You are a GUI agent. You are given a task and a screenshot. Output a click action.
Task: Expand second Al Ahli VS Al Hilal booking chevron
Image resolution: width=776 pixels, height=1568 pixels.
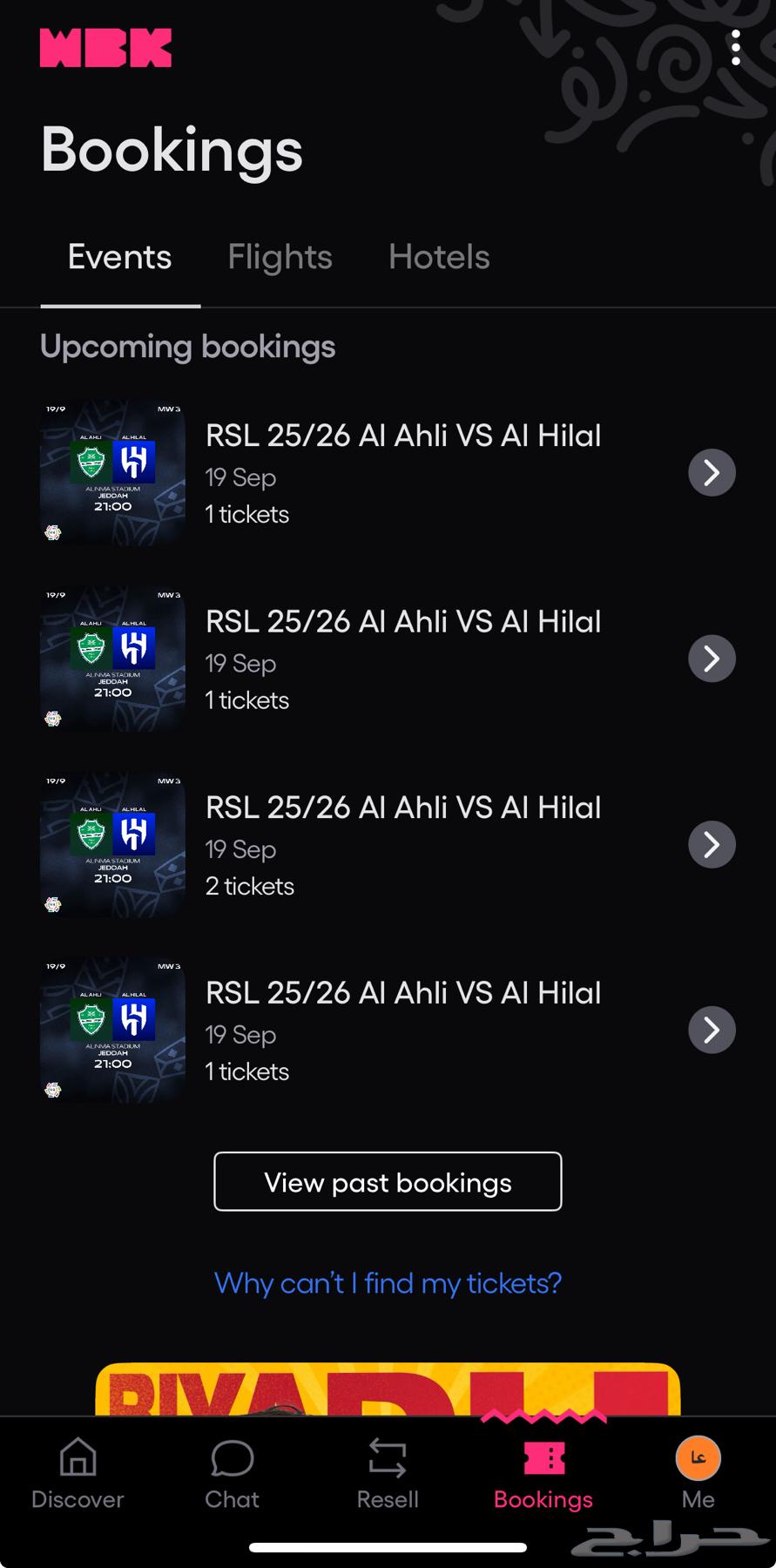coord(712,659)
